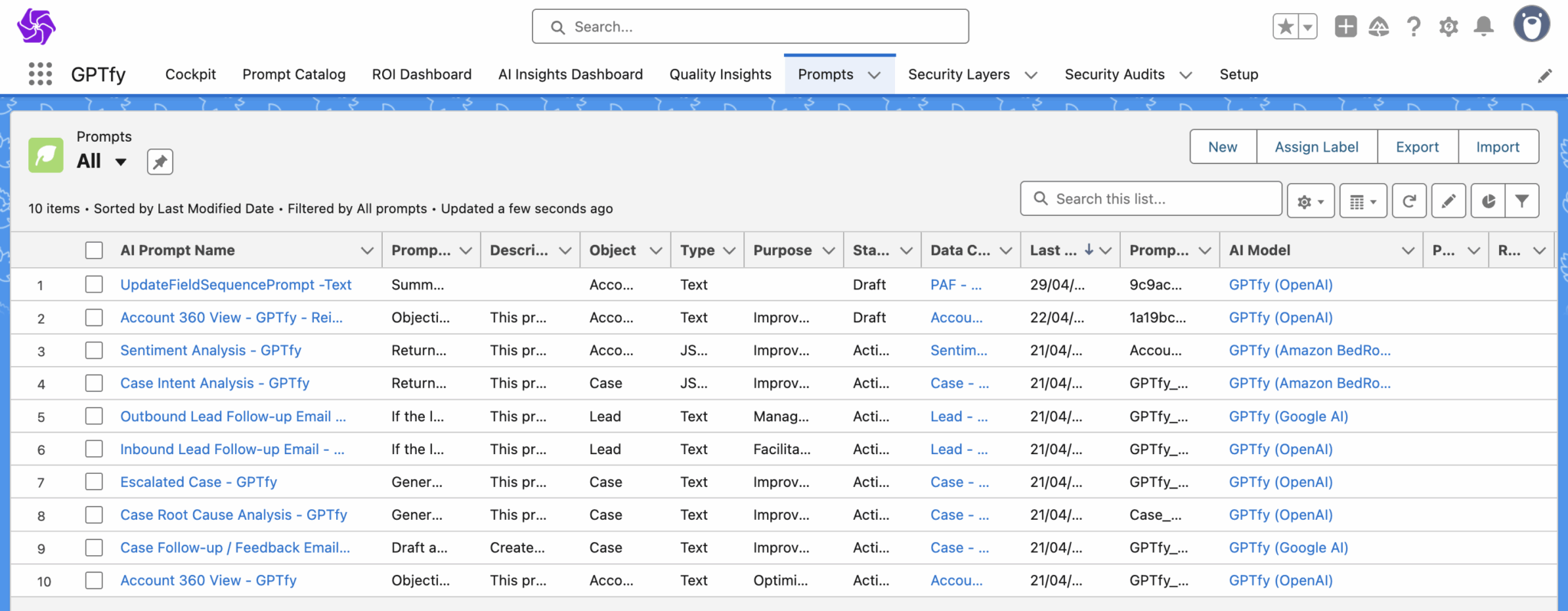Open favorites list dropdown arrow
The image size is (1568, 611).
1308,27
